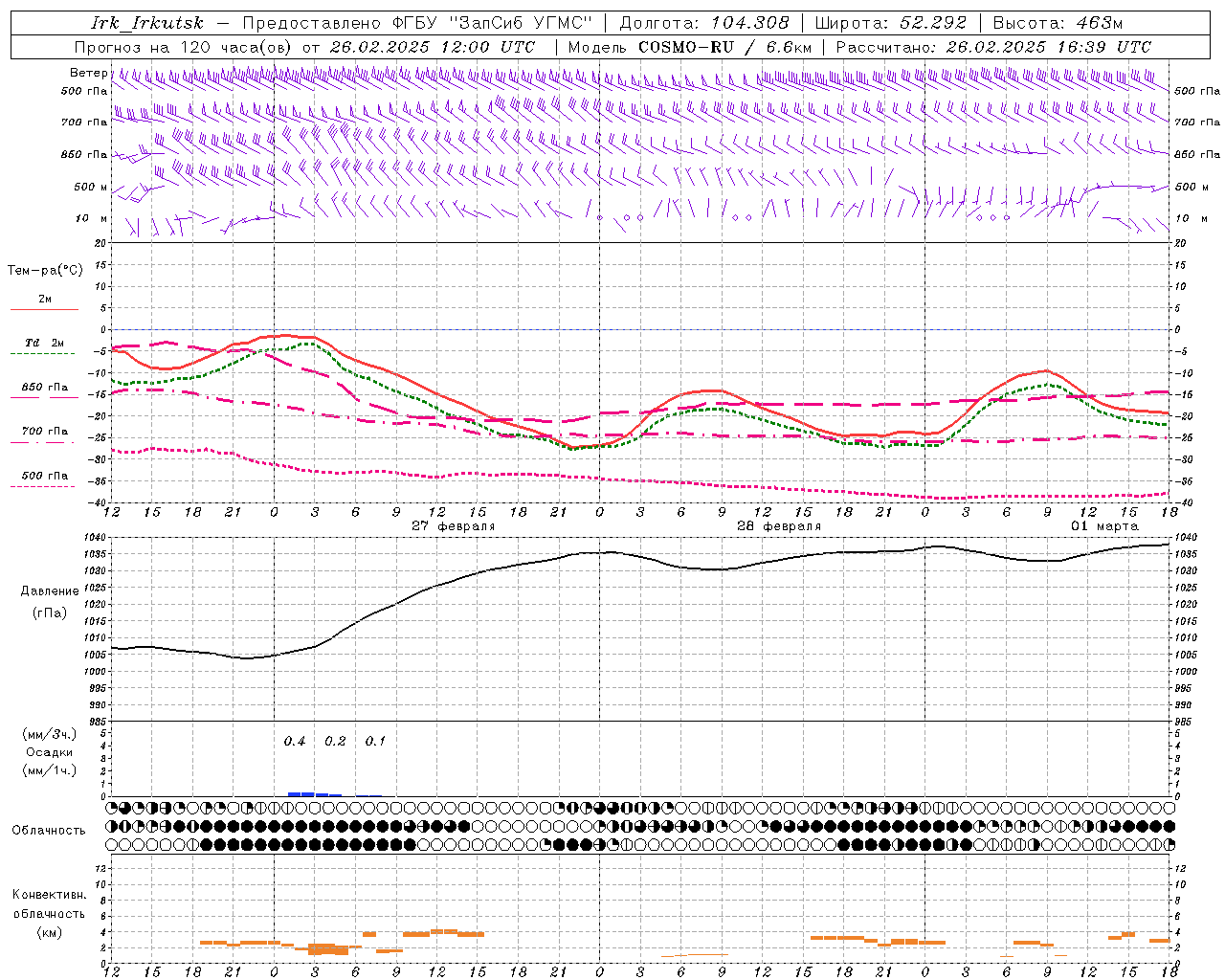Select the precipitation value "0.1"
1225x980 pixels.
click(375, 741)
